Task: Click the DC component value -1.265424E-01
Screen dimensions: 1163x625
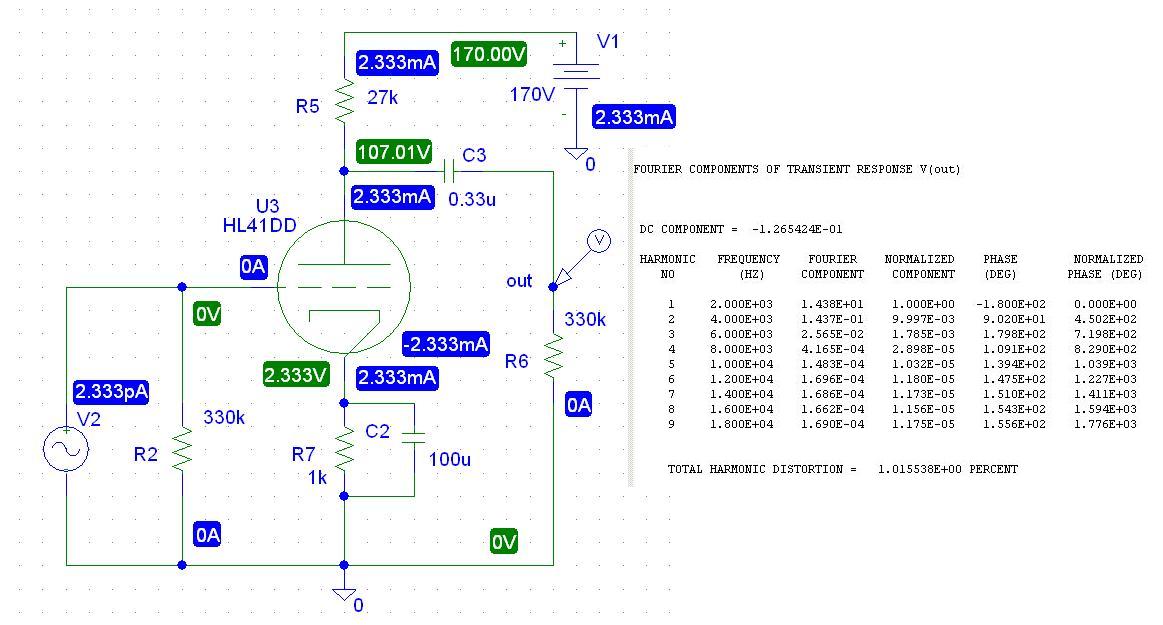Action: point(797,229)
